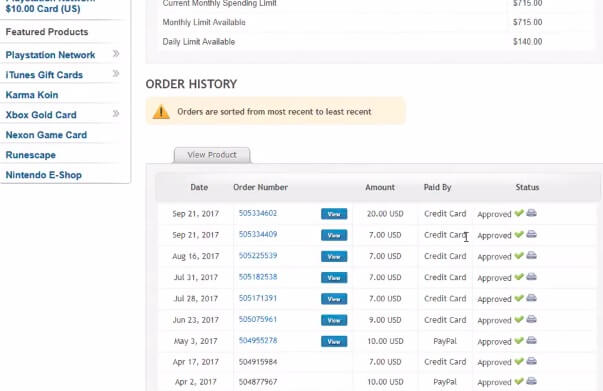The height and width of the screenshot is (391, 603).
Task: Click green checkmark for order 504877967
Action: [519, 381]
